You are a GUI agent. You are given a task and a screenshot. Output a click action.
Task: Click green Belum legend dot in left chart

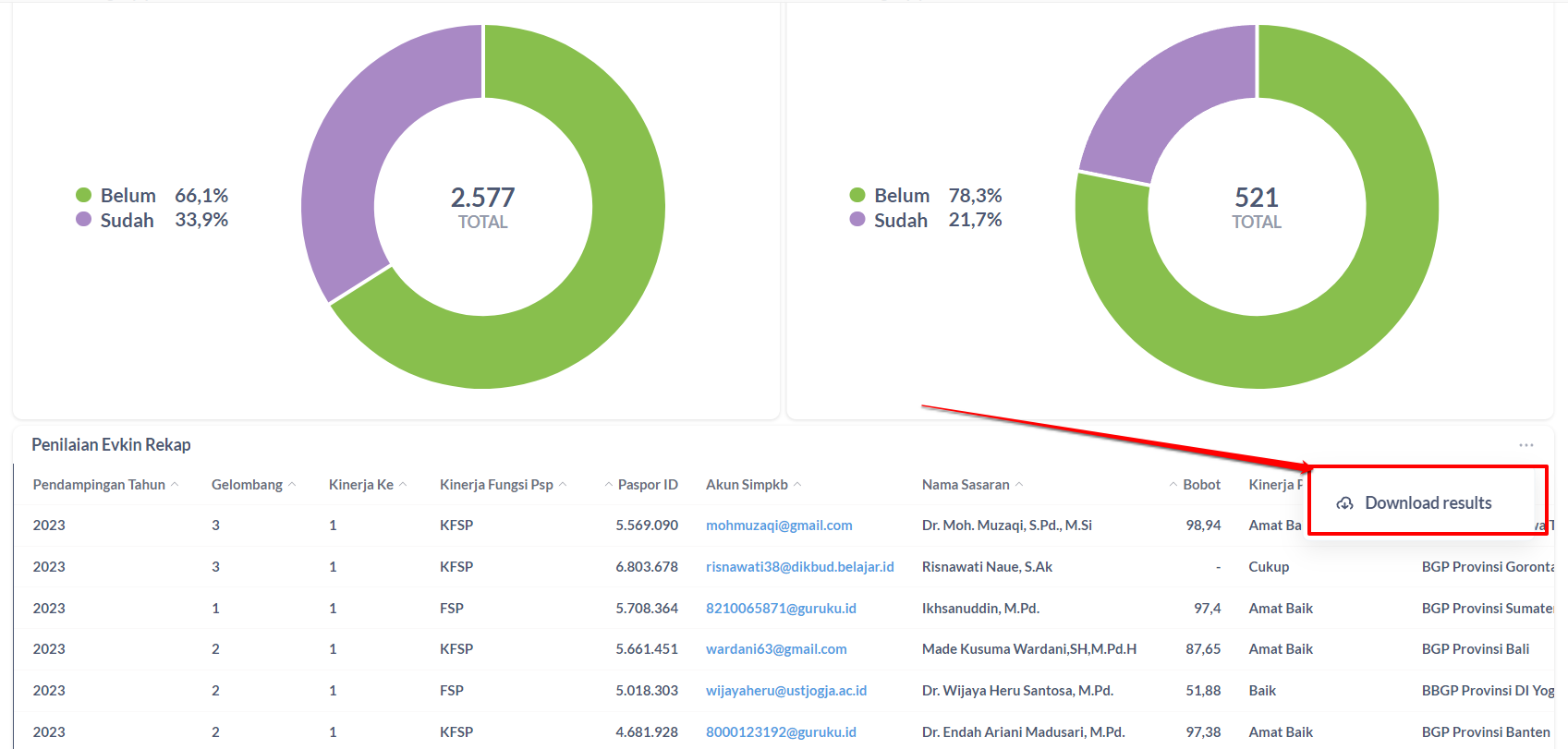click(x=83, y=195)
